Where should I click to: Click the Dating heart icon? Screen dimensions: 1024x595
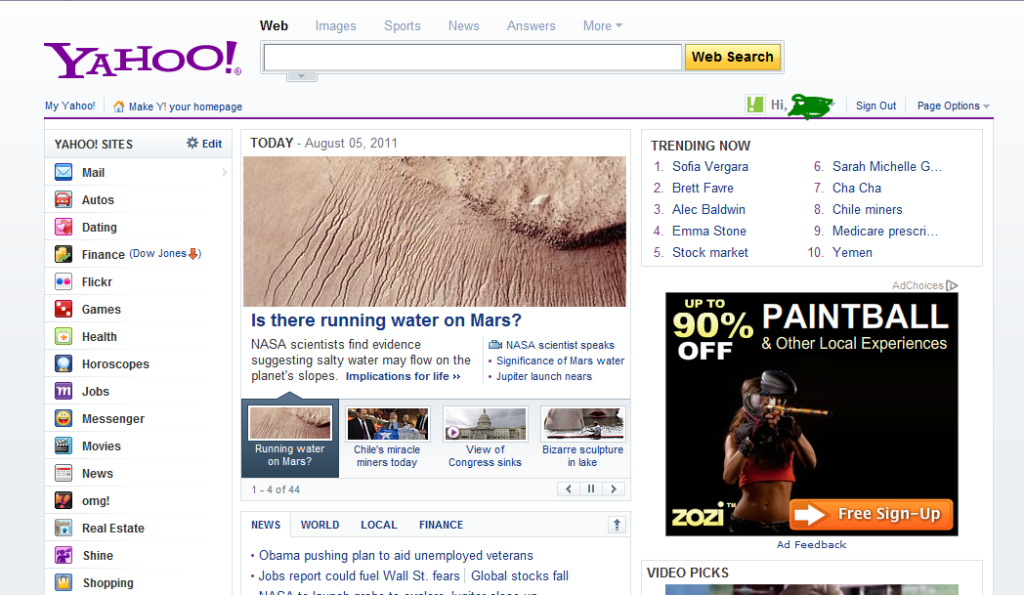pos(63,227)
